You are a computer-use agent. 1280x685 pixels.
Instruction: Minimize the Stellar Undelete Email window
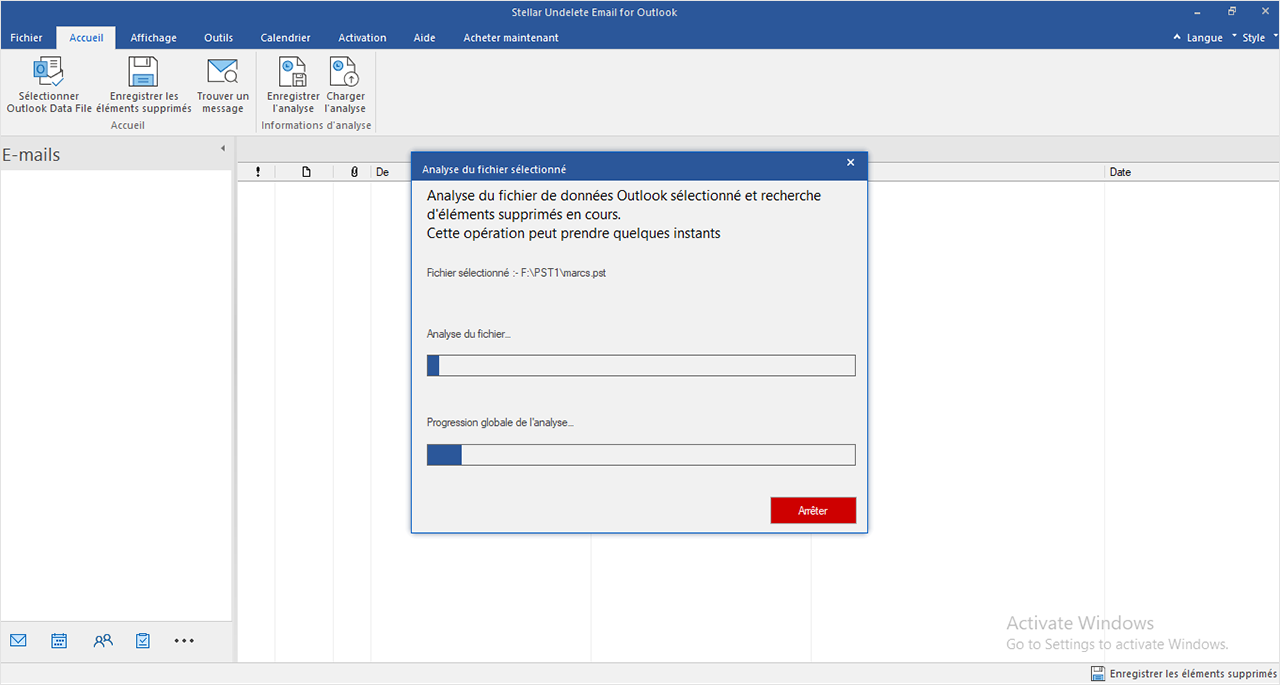[1198, 12]
